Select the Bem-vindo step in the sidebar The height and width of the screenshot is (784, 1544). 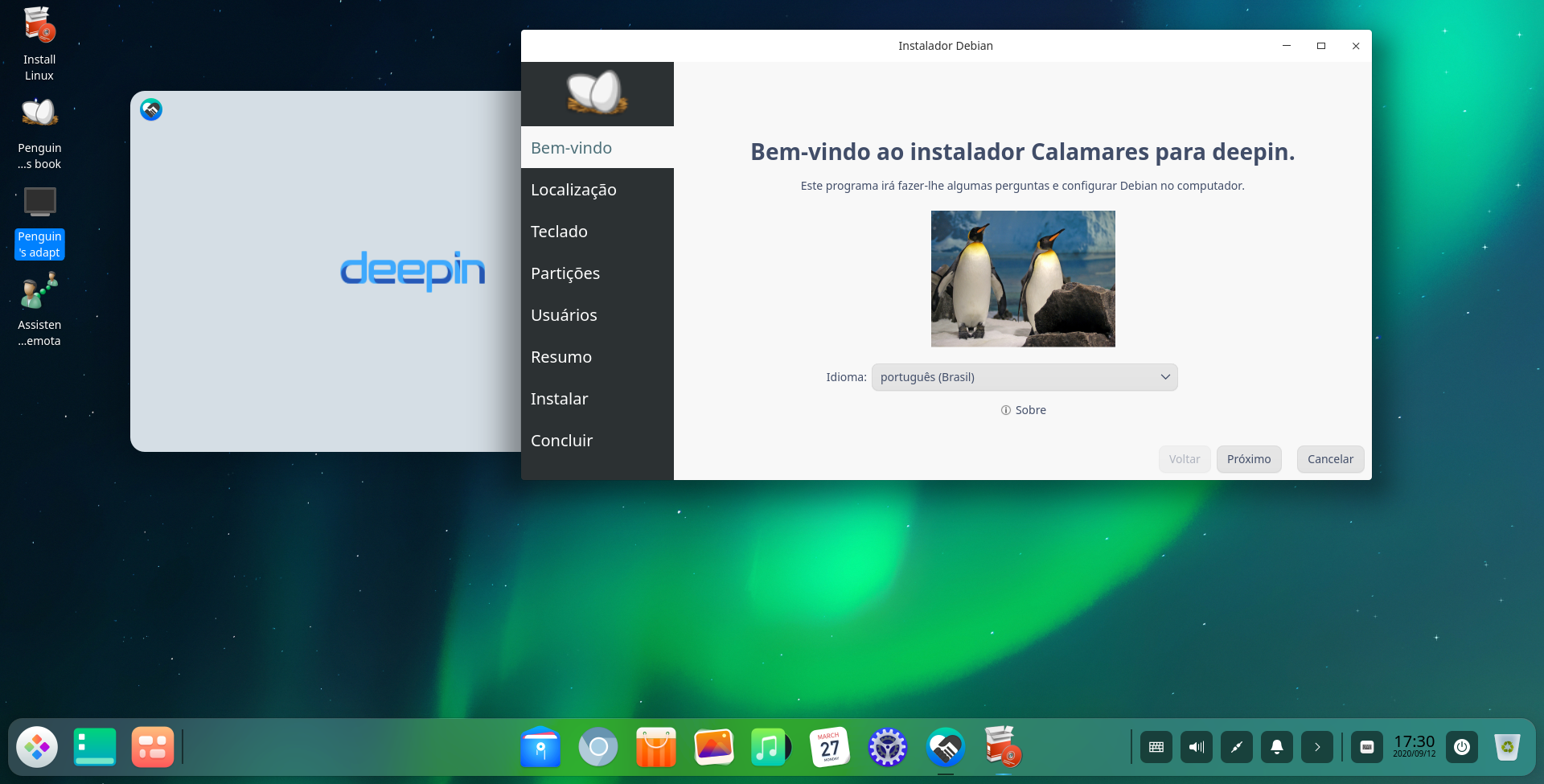[597, 148]
